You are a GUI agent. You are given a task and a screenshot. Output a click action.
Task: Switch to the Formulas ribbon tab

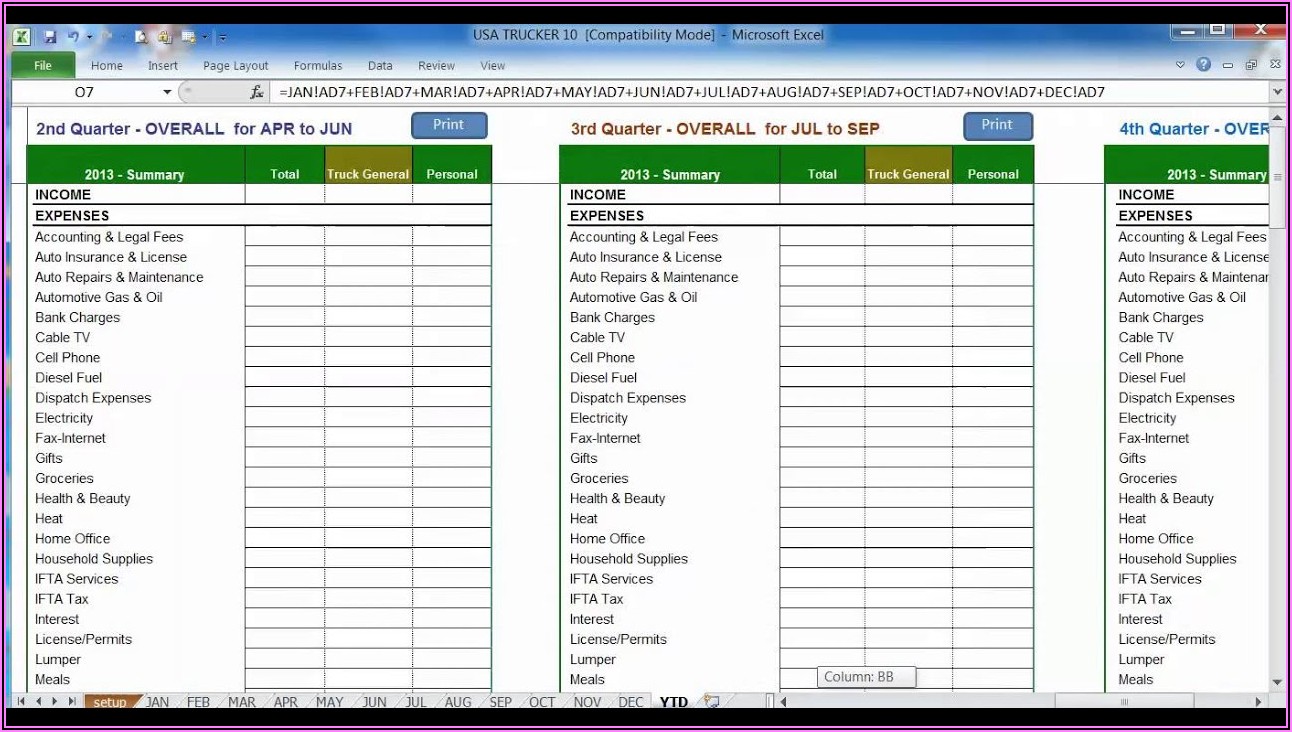click(x=318, y=66)
